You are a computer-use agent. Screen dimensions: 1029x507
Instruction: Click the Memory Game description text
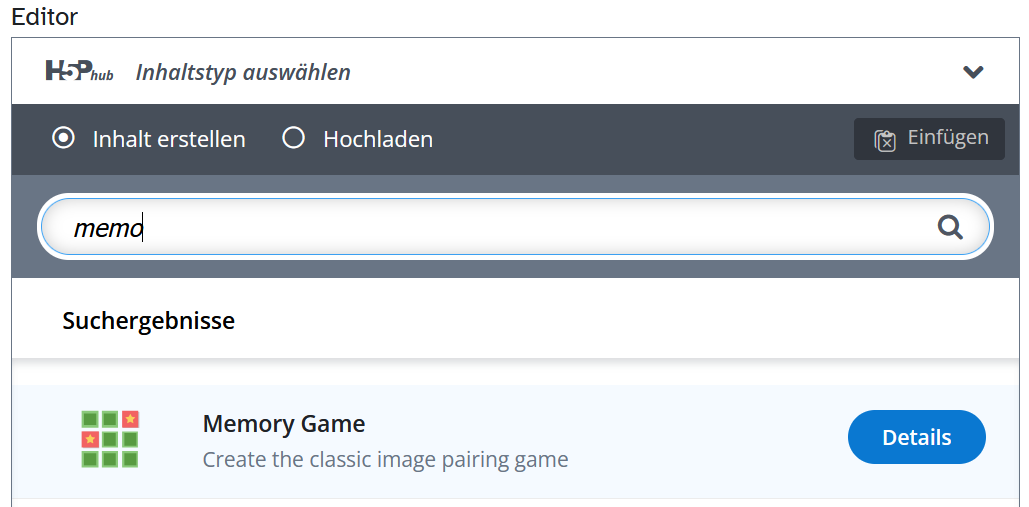click(x=385, y=460)
